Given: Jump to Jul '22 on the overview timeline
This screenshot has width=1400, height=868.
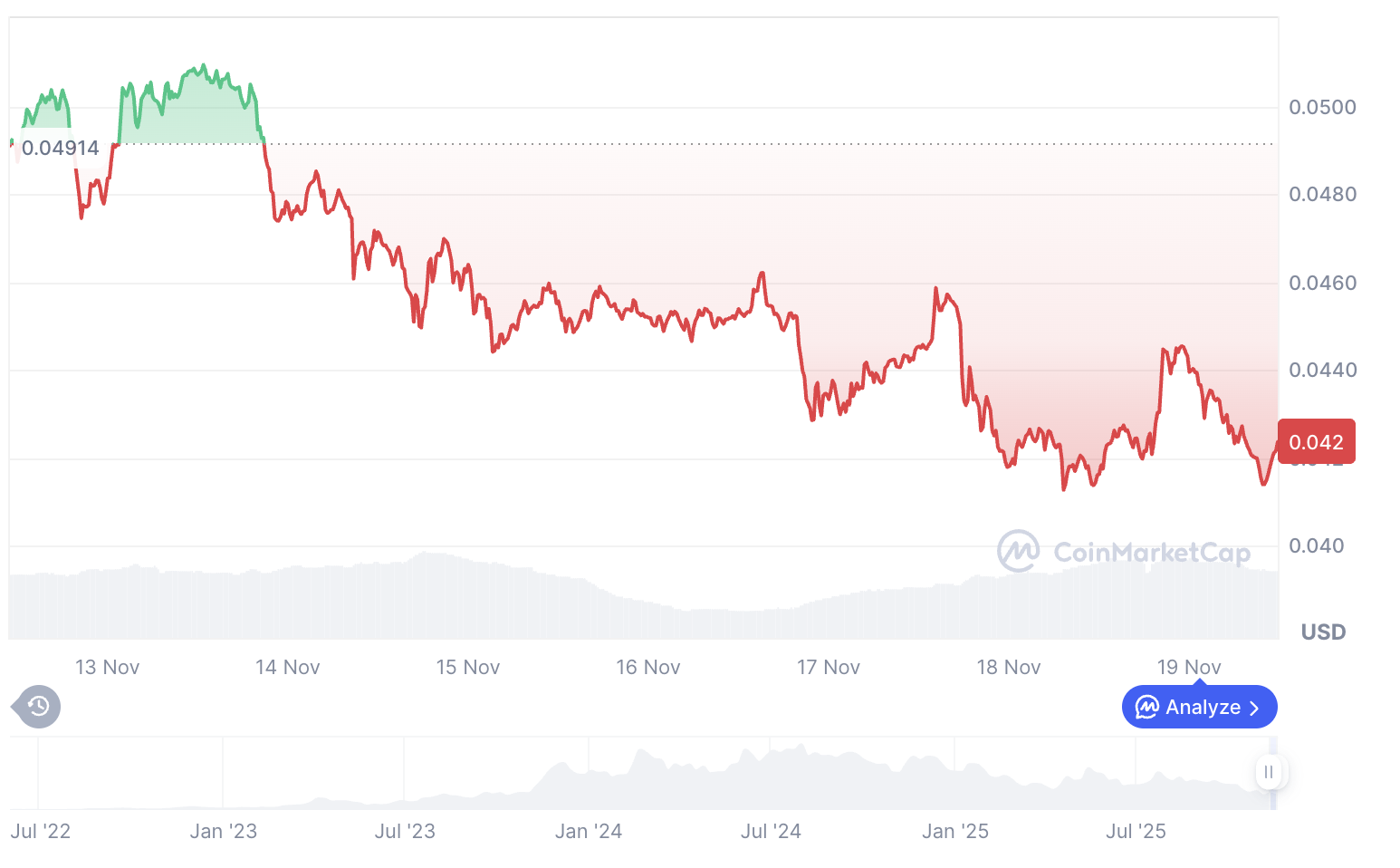Looking at the screenshot, I should coord(40,831).
